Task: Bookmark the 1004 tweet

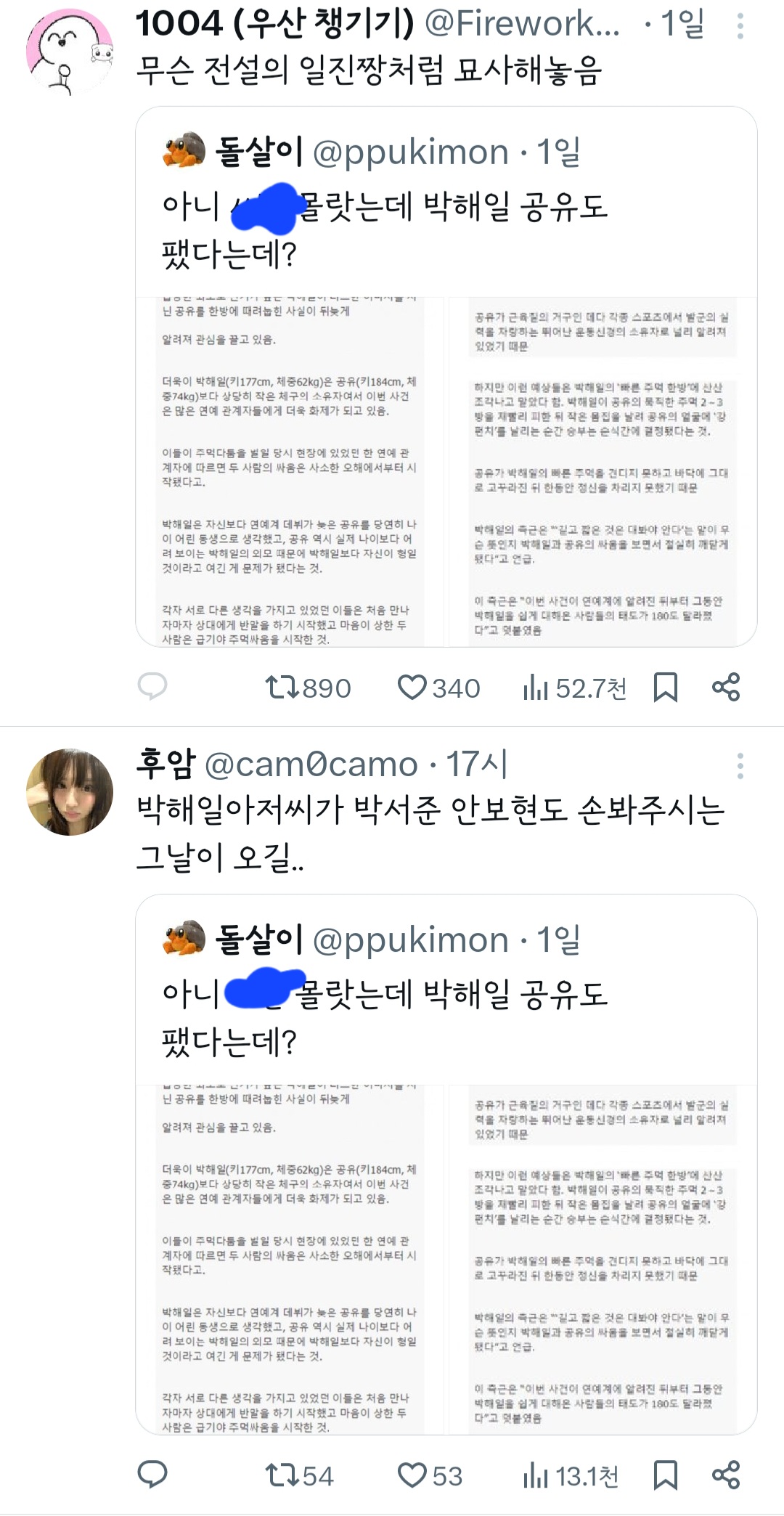Action: [665, 687]
